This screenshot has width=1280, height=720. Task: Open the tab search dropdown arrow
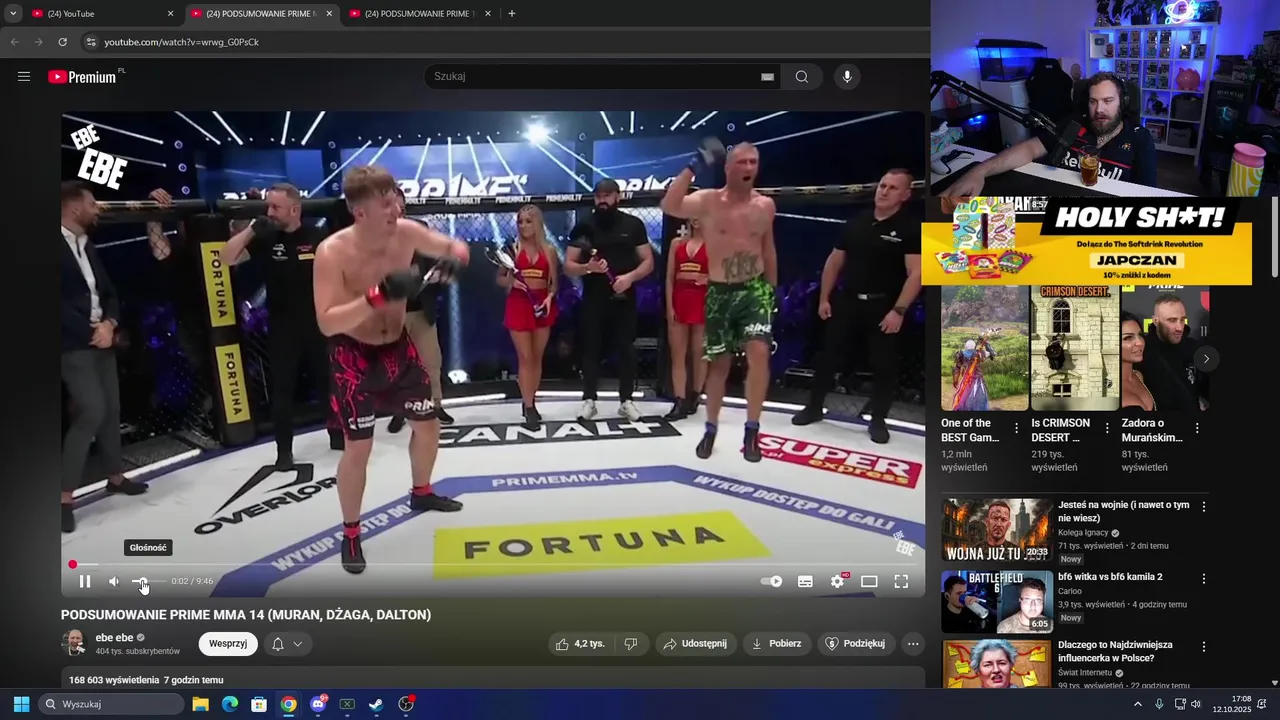click(x=13, y=14)
